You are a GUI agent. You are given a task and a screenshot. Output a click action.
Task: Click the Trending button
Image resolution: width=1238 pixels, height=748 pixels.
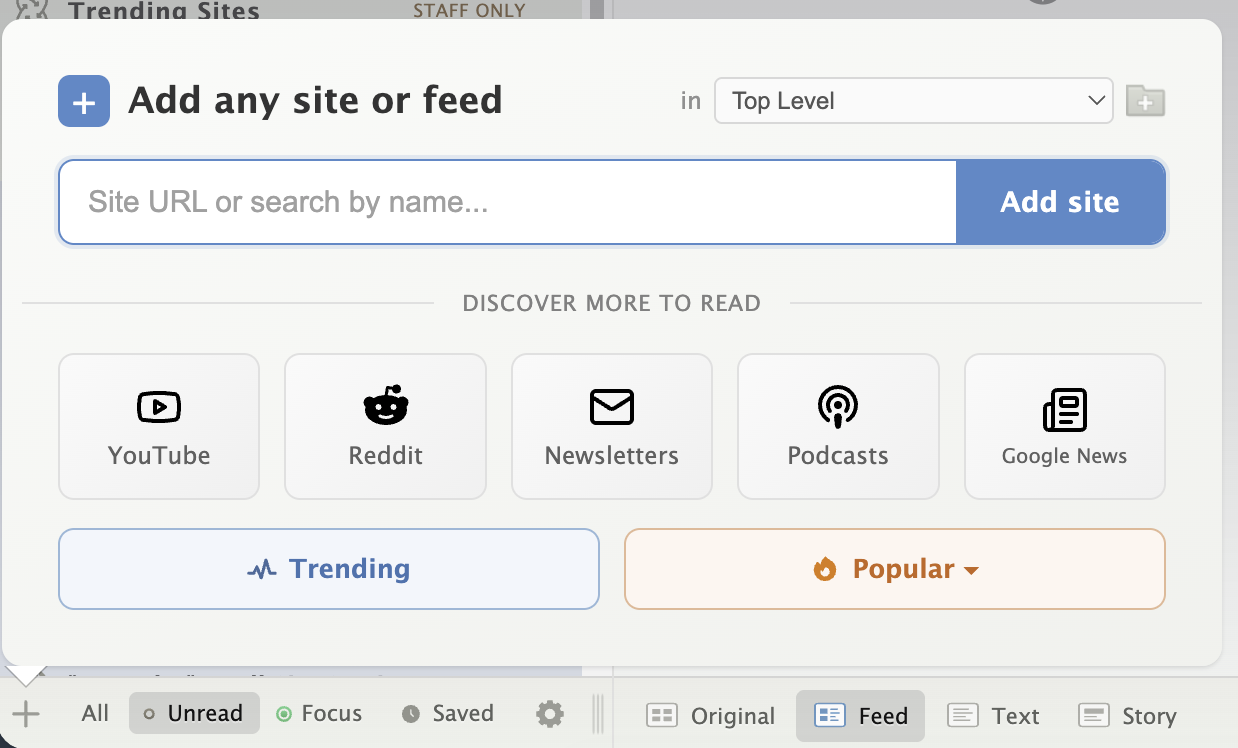329,569
